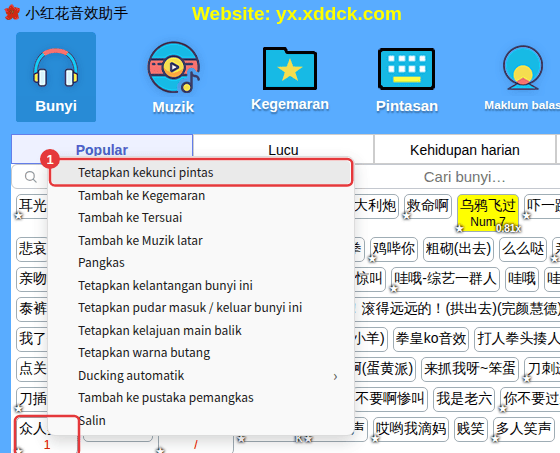Open the Bunyi headphones section
Viewport: 560px width, 453px height.
[x=56, y=77]
